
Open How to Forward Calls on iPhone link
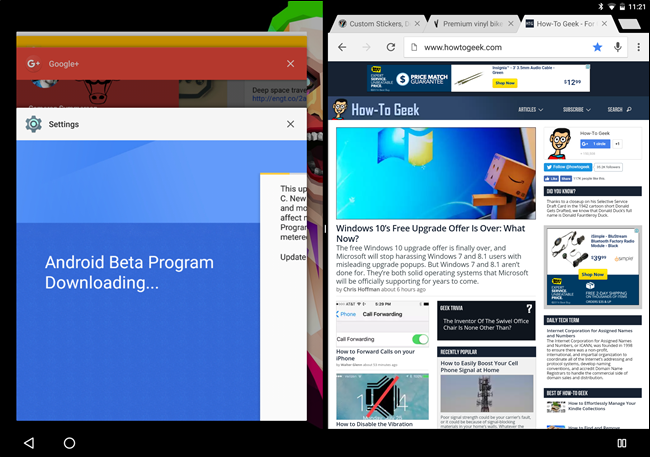click(375, 355)
